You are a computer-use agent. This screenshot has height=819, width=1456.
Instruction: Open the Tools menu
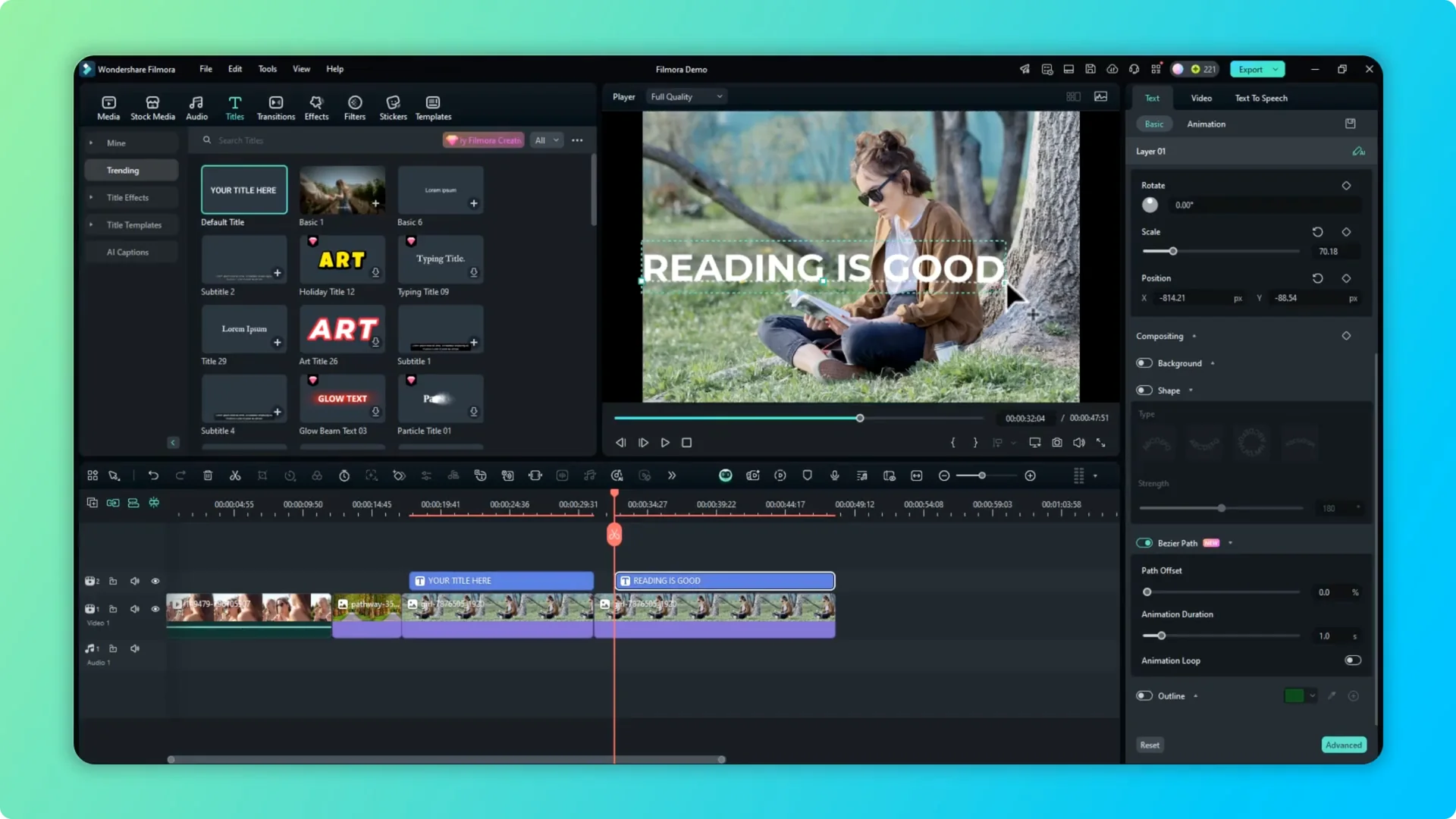267,69
